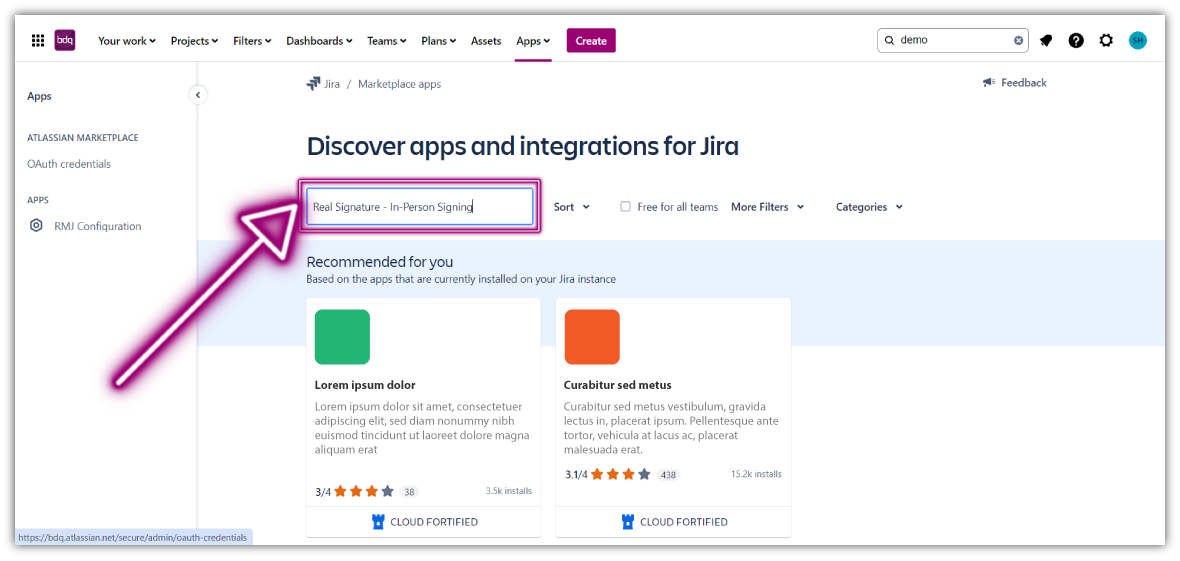Click star rating on Lorem ipsum dolor card
This screenshot has height=561, width=1180.
pyautogui.click(x=364, y=491)
